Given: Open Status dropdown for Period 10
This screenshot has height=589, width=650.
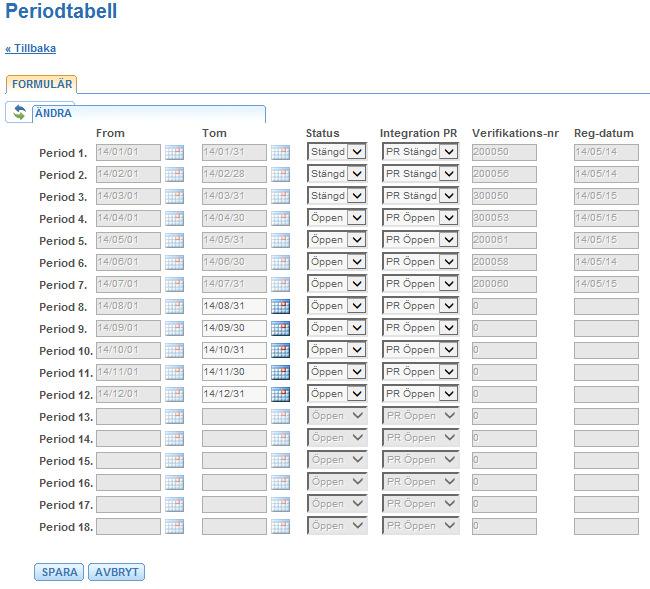Looking at the screenshot, I should tap(337, 349).
